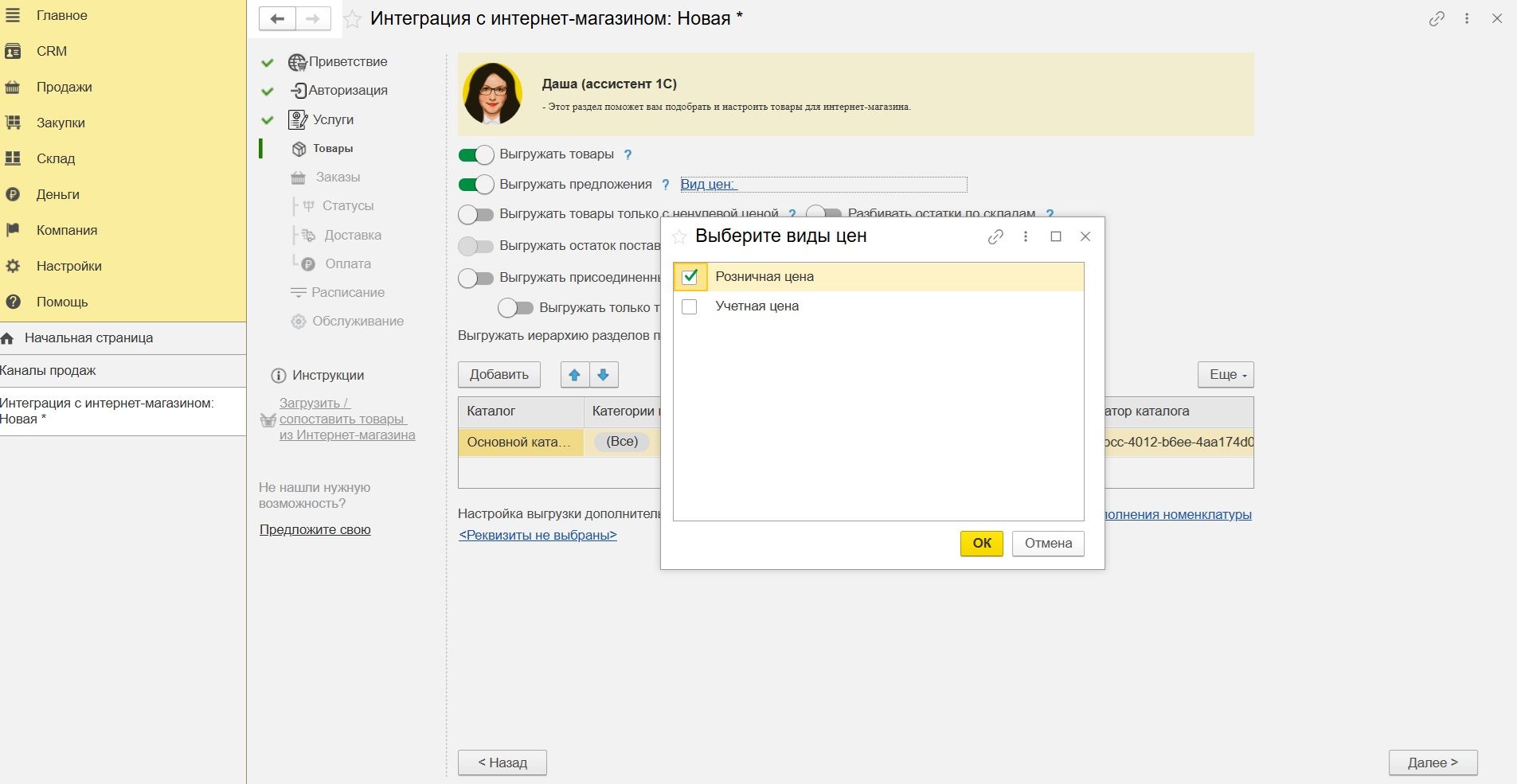1517x784 pixels.
Task: Open the Реквизиты не выбраны link
Action: click(538, 535)
